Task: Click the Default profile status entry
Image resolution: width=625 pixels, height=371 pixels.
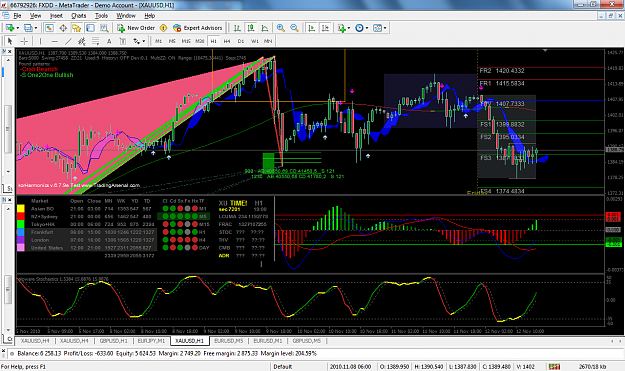Action: pyautogui.click(x=283, y=367)
